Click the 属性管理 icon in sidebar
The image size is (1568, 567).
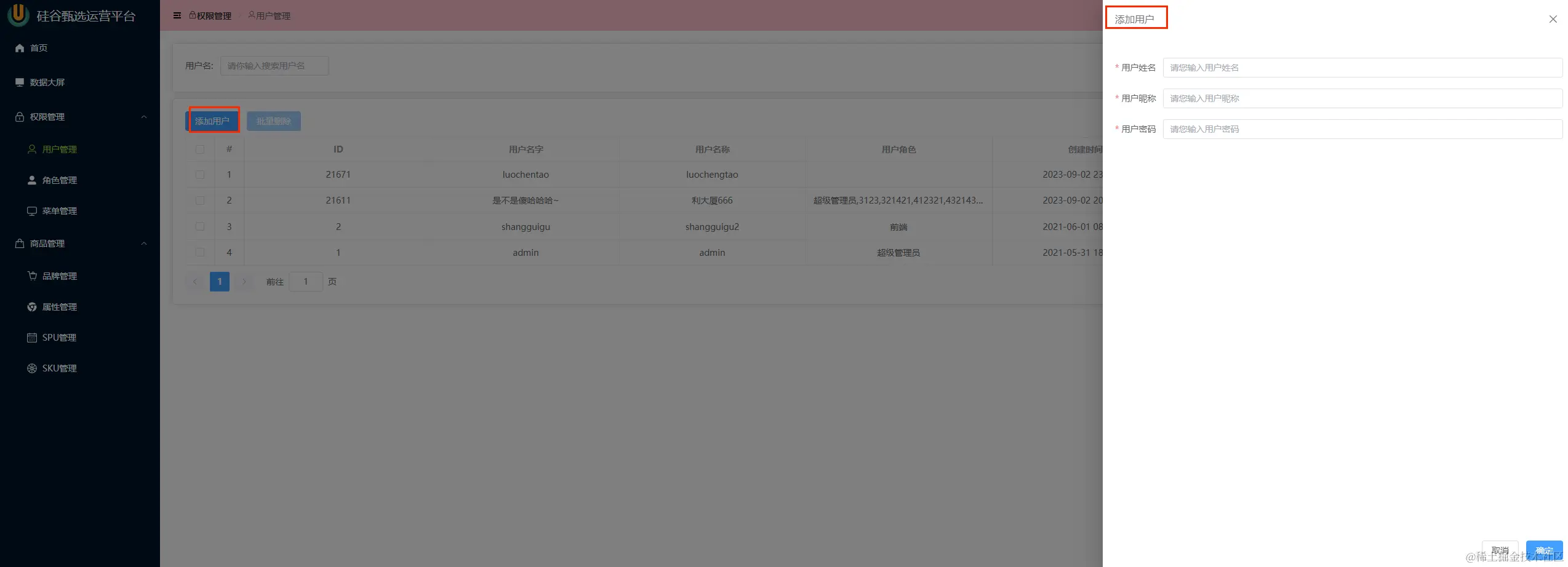[32, 306]
